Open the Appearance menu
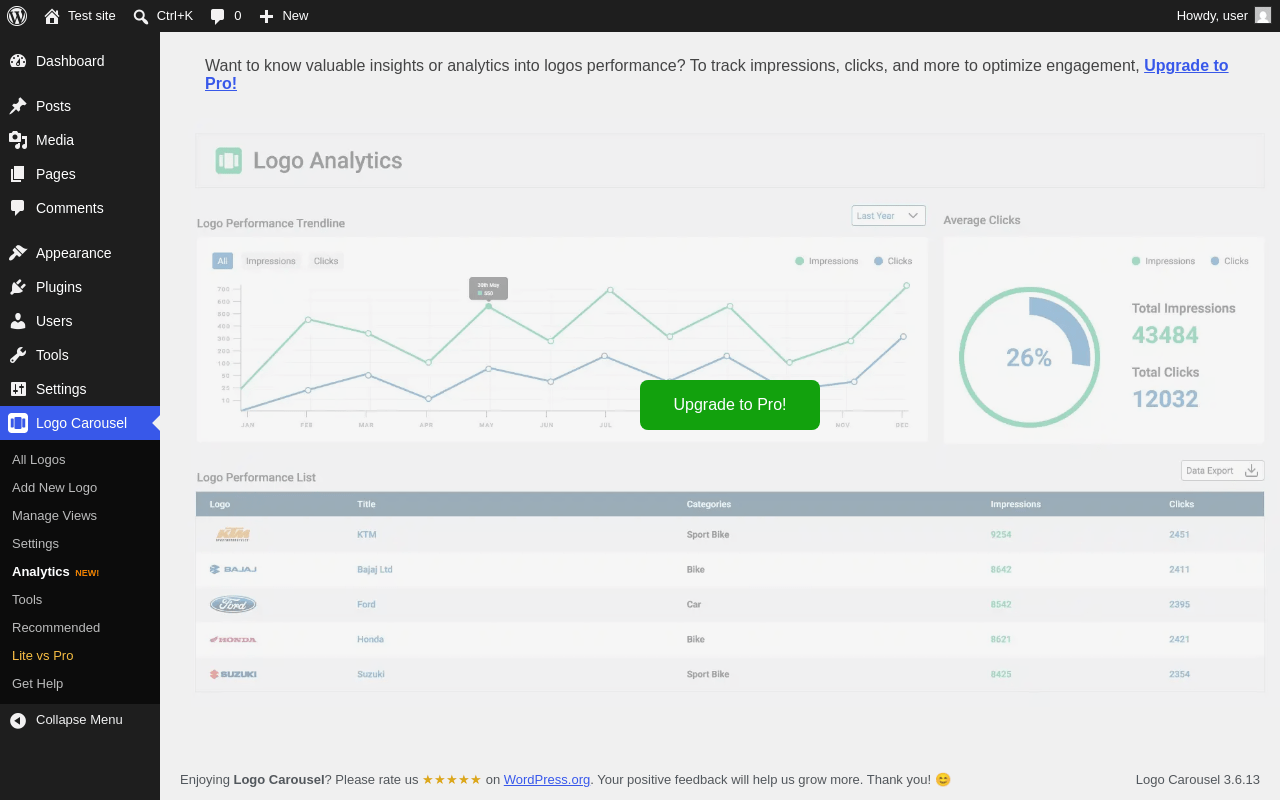This screenshot has width=1280, height=800. click(x=80, y=253)
